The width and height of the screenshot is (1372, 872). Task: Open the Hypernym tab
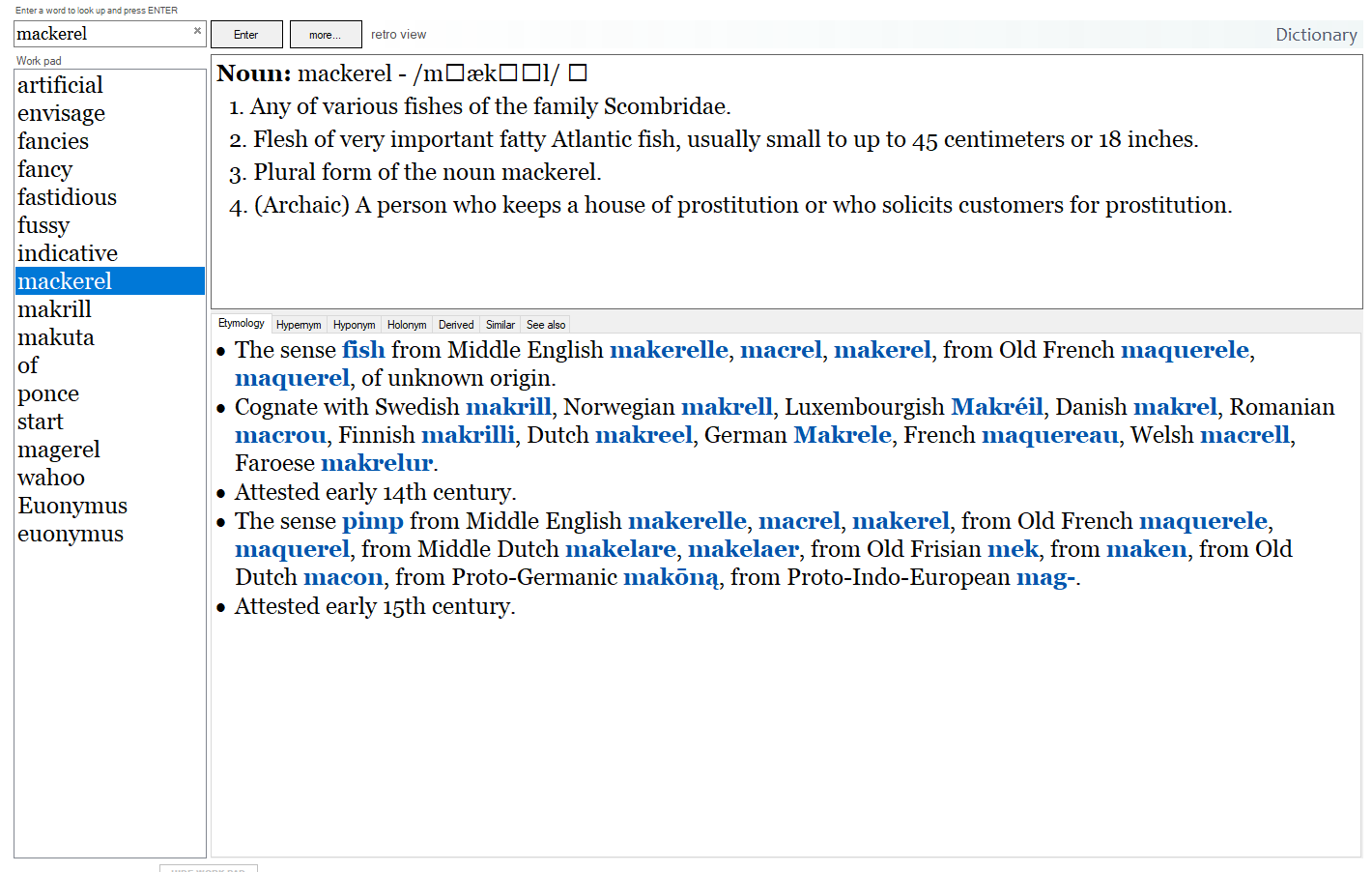pyautogui.click(x=299, y=325)
